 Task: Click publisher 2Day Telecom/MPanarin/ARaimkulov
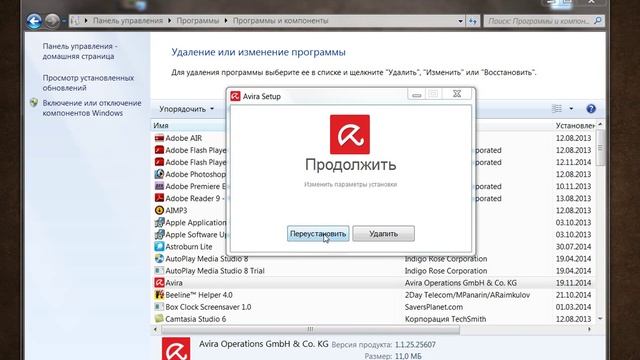click(467, 295)
